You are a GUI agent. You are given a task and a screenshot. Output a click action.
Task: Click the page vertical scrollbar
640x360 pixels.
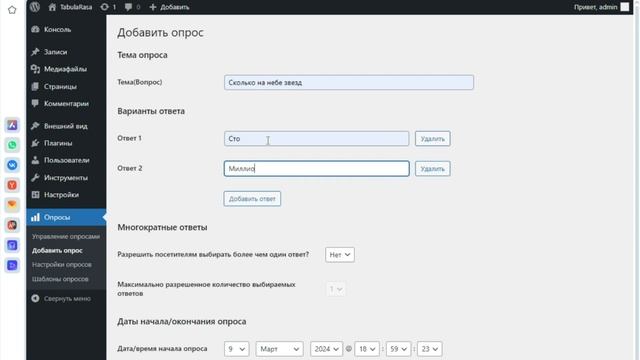pos(637,180)
